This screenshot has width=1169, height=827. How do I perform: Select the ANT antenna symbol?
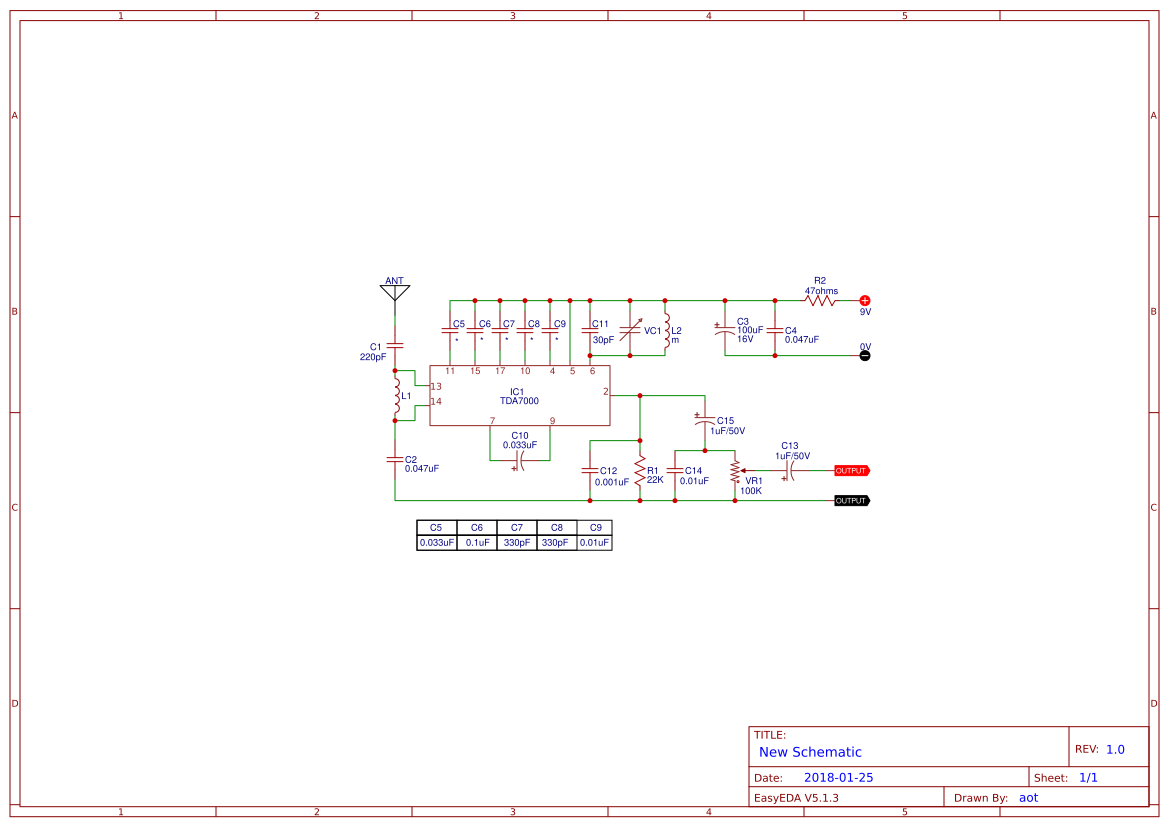tap(393, 289)
